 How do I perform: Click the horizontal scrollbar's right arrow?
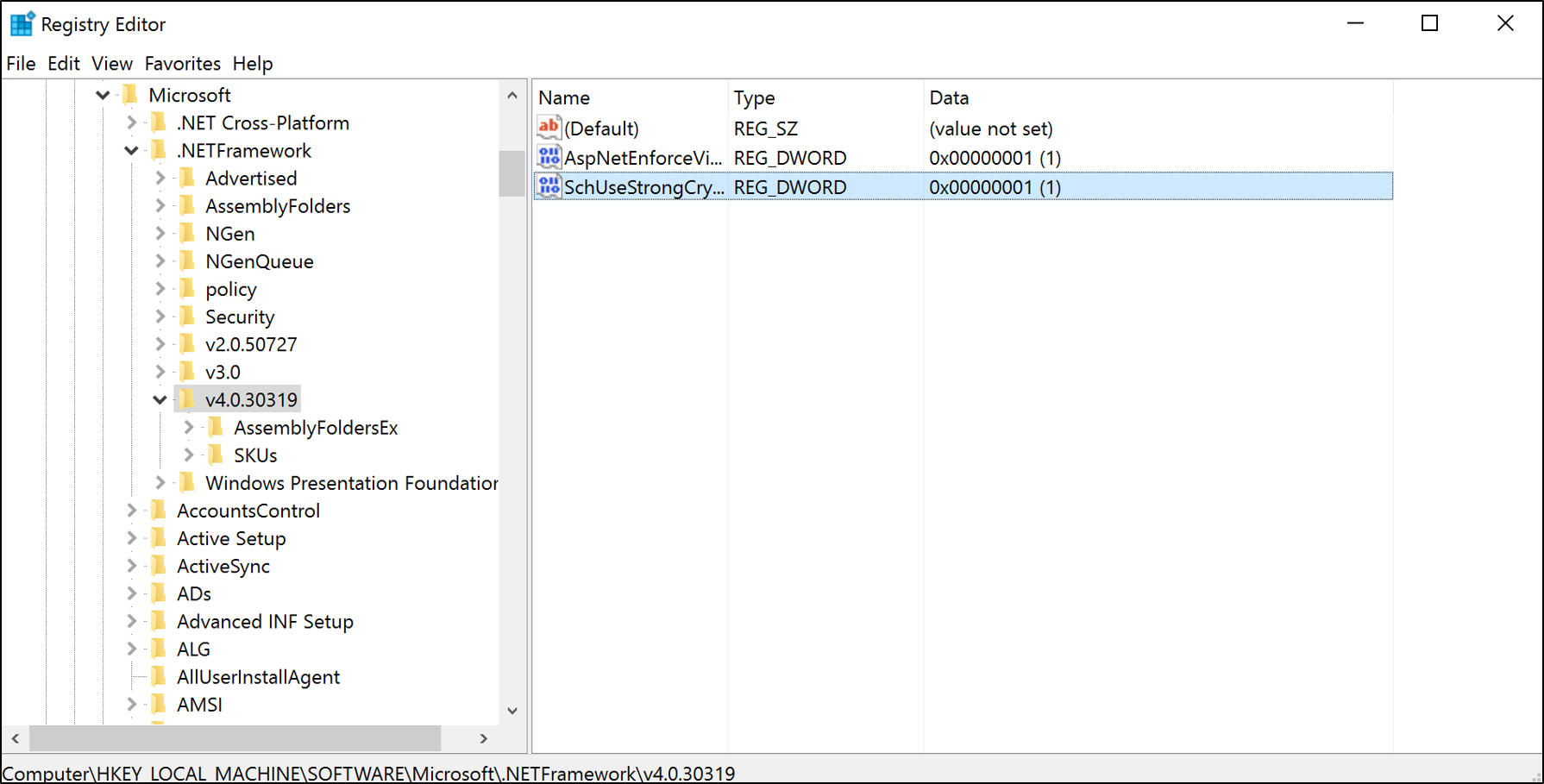[x=483, y=738]
